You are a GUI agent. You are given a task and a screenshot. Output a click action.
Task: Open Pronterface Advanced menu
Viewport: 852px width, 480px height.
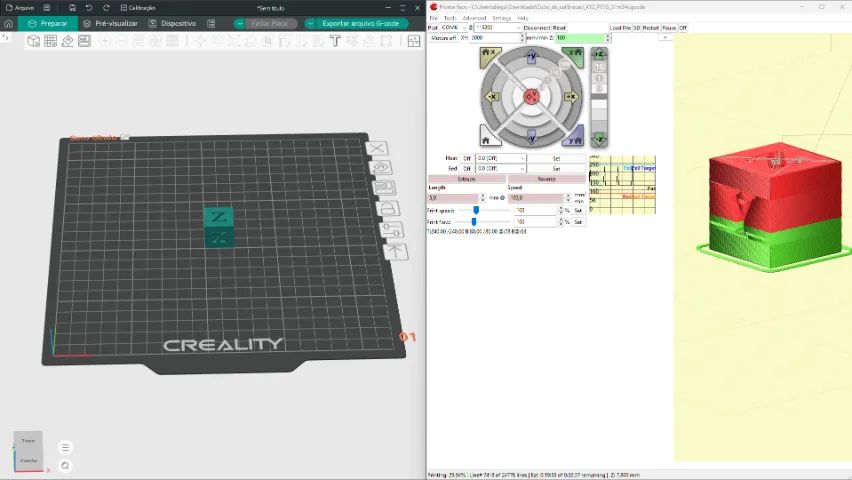tap(474, 18)
